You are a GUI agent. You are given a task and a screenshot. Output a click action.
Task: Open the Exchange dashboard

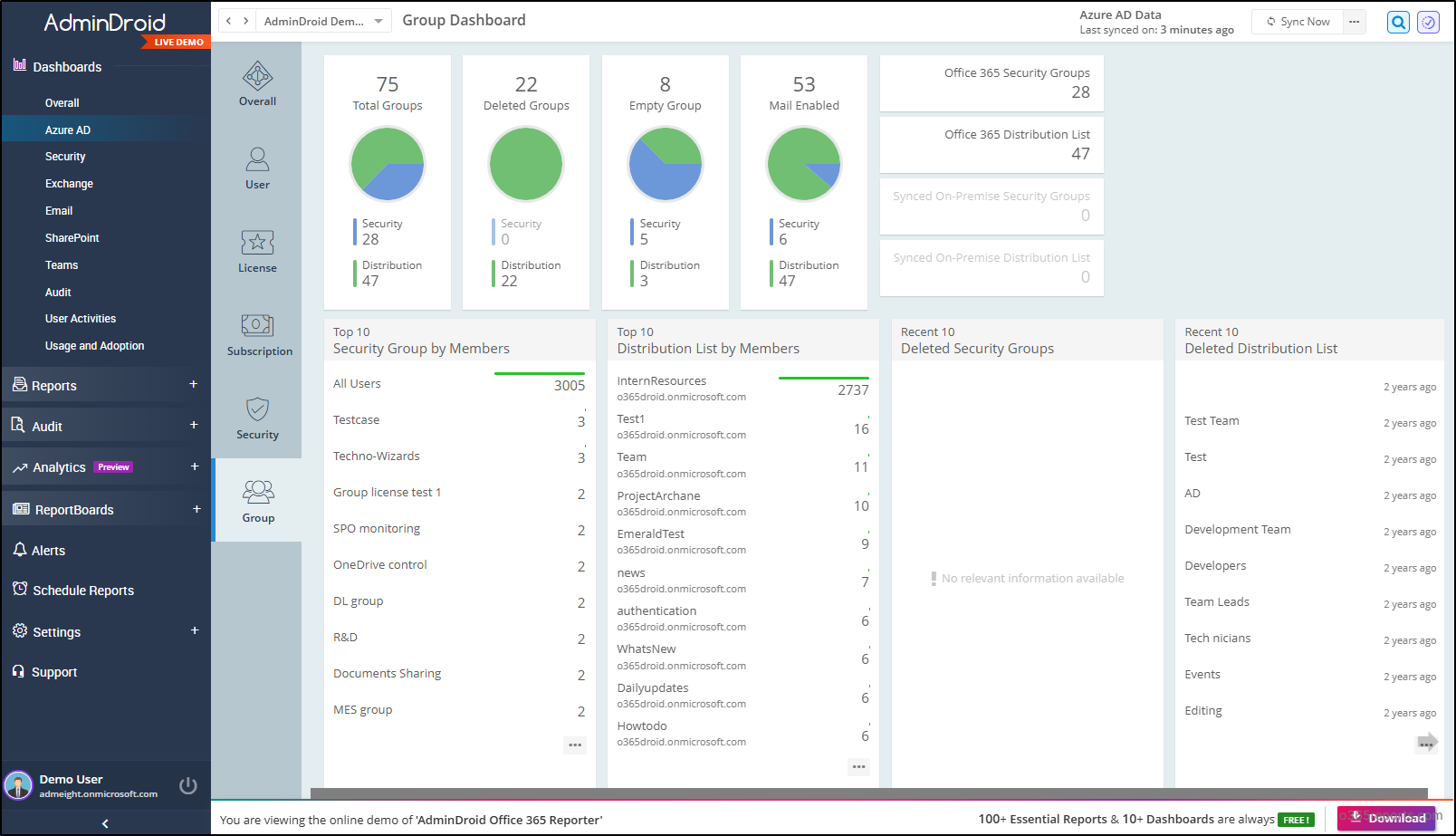click(69, 184)
